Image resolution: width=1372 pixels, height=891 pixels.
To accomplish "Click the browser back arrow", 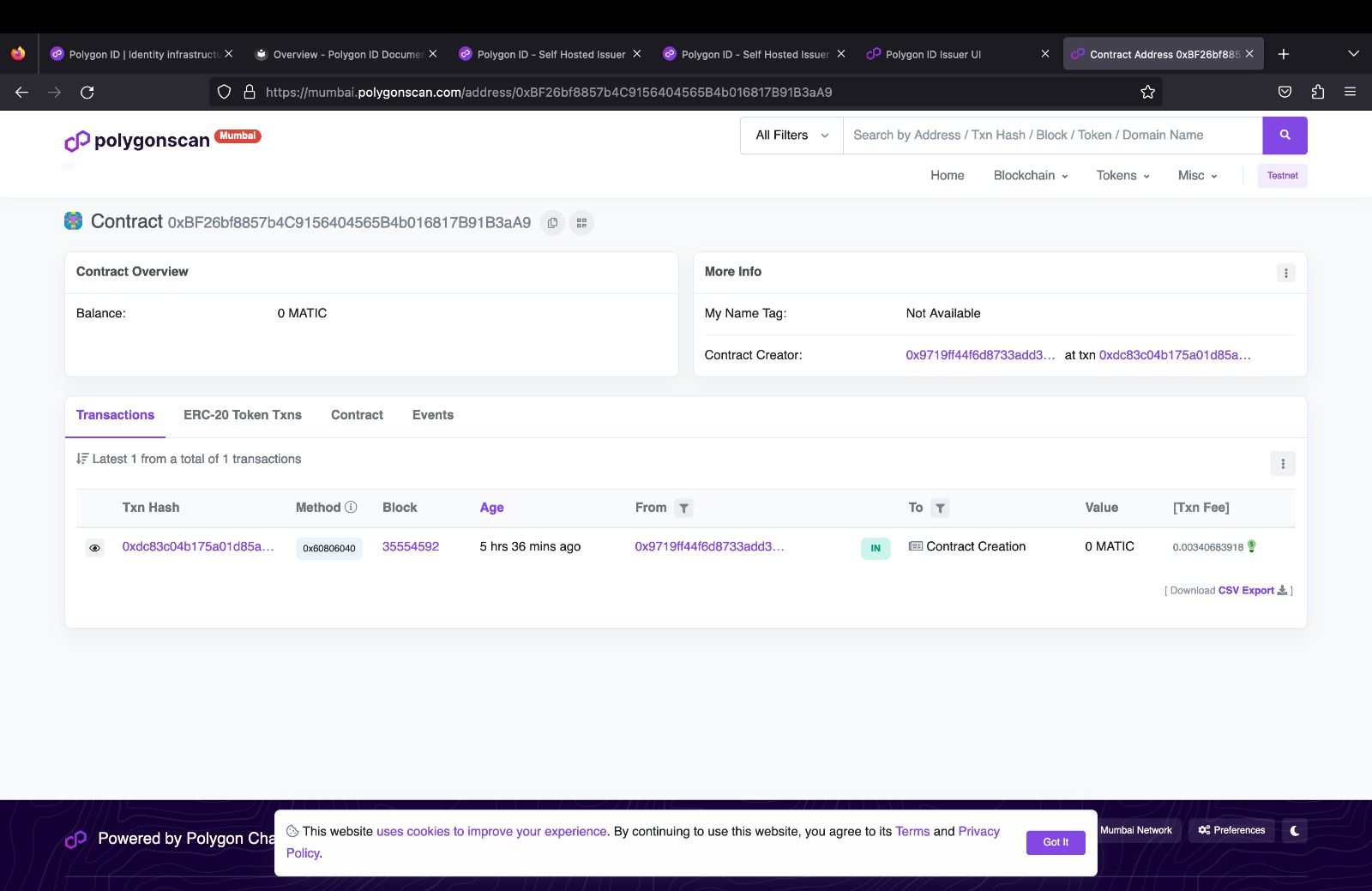I will (x=22, y=92).
